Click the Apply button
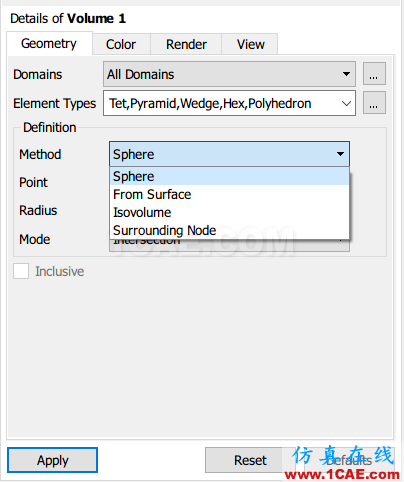The width and height of the screenshot is (404, 482). pos(52,460)
